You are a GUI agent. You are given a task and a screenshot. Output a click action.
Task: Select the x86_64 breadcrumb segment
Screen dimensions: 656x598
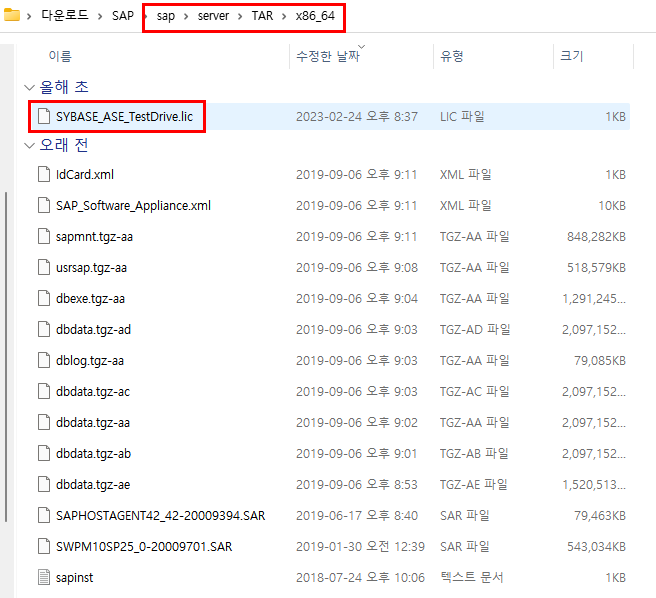(x=315, y=16)
